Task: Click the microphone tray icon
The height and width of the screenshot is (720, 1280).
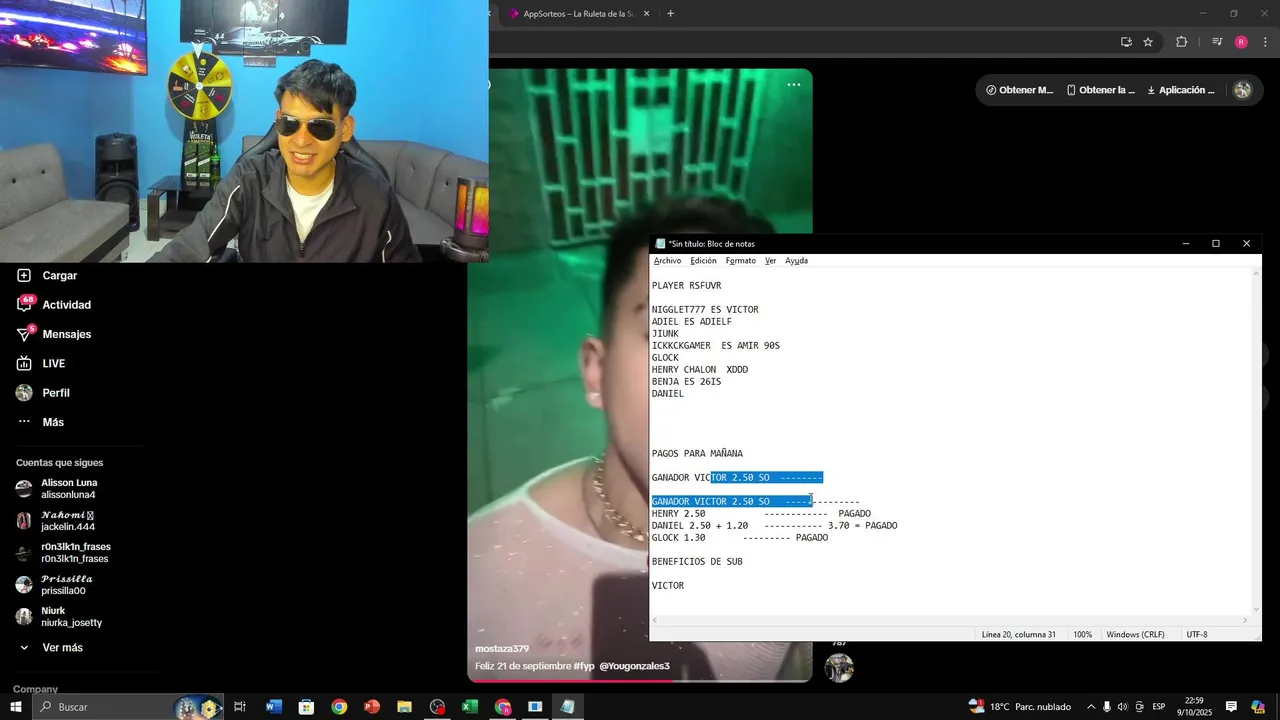Action: [1107, 707]
